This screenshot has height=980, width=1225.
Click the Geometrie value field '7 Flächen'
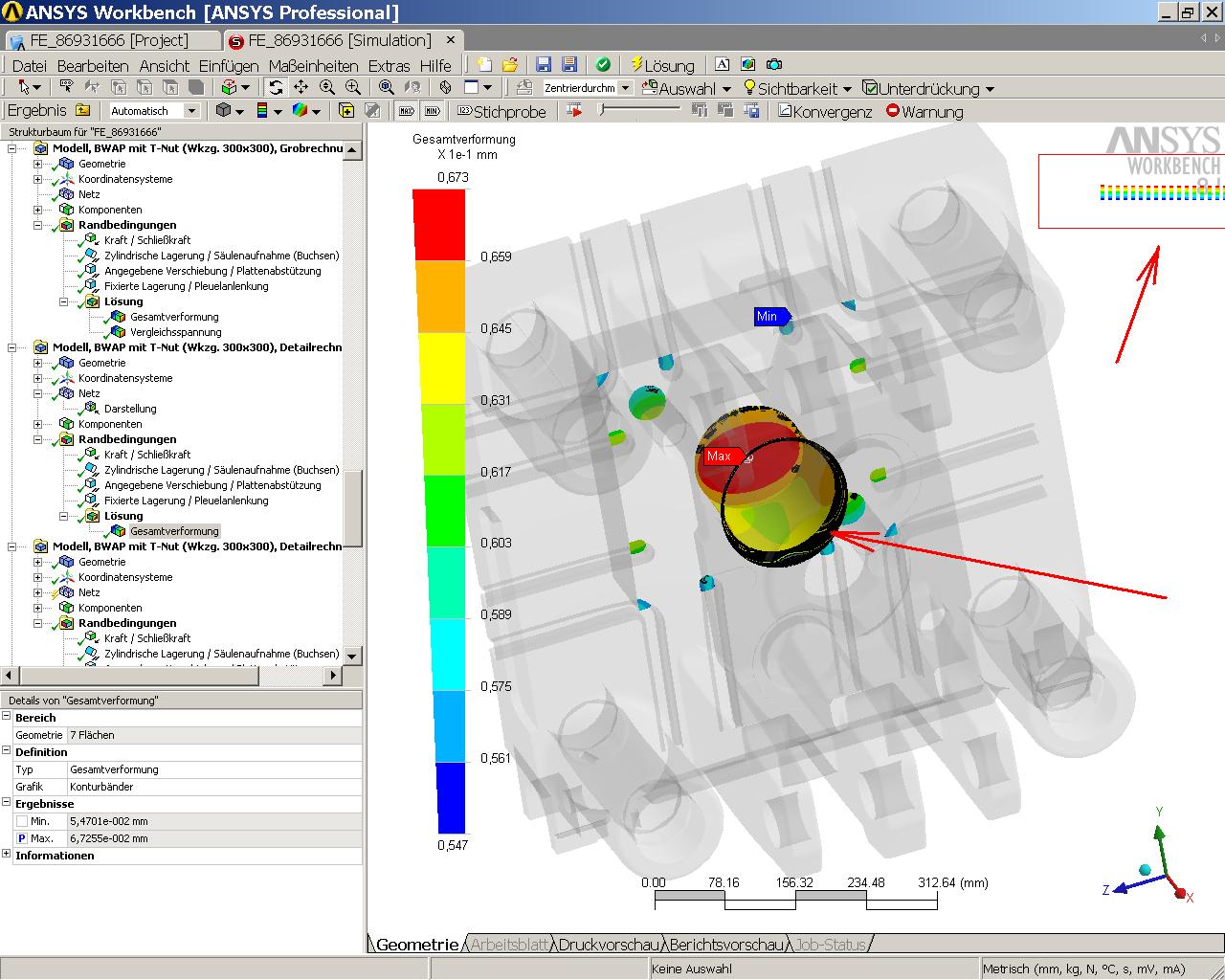tap(214, 735)
